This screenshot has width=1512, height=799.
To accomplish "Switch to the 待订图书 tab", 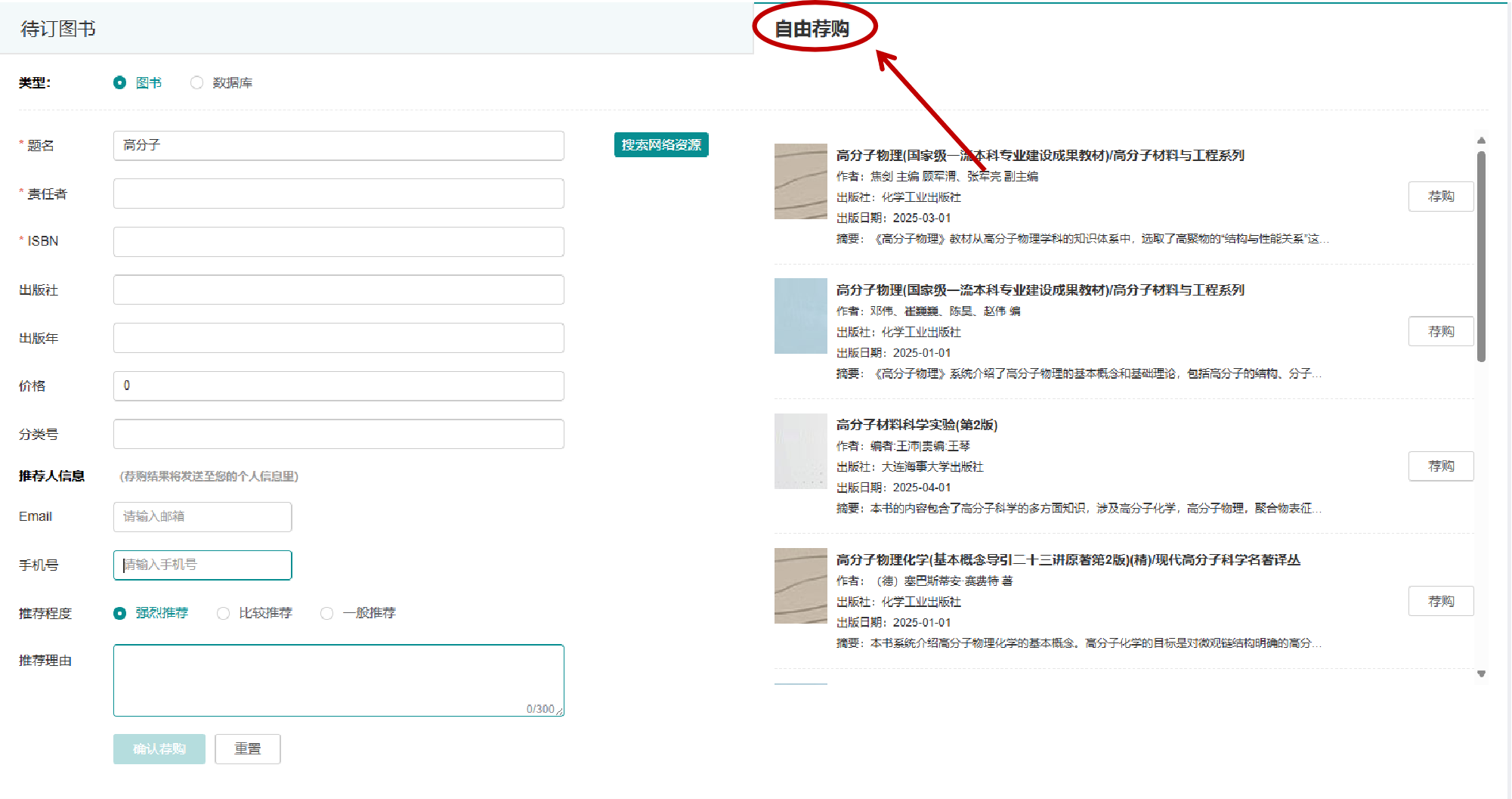I will tap(58, 29).
